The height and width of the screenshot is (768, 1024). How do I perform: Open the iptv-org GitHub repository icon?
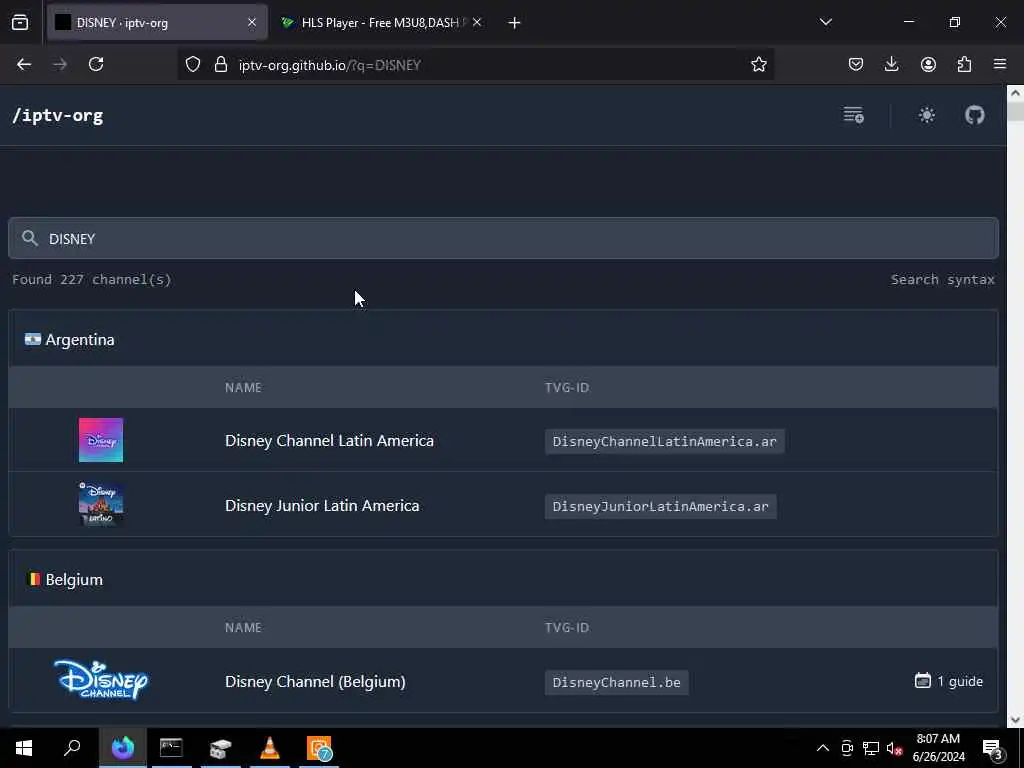[x=974, y=116]
